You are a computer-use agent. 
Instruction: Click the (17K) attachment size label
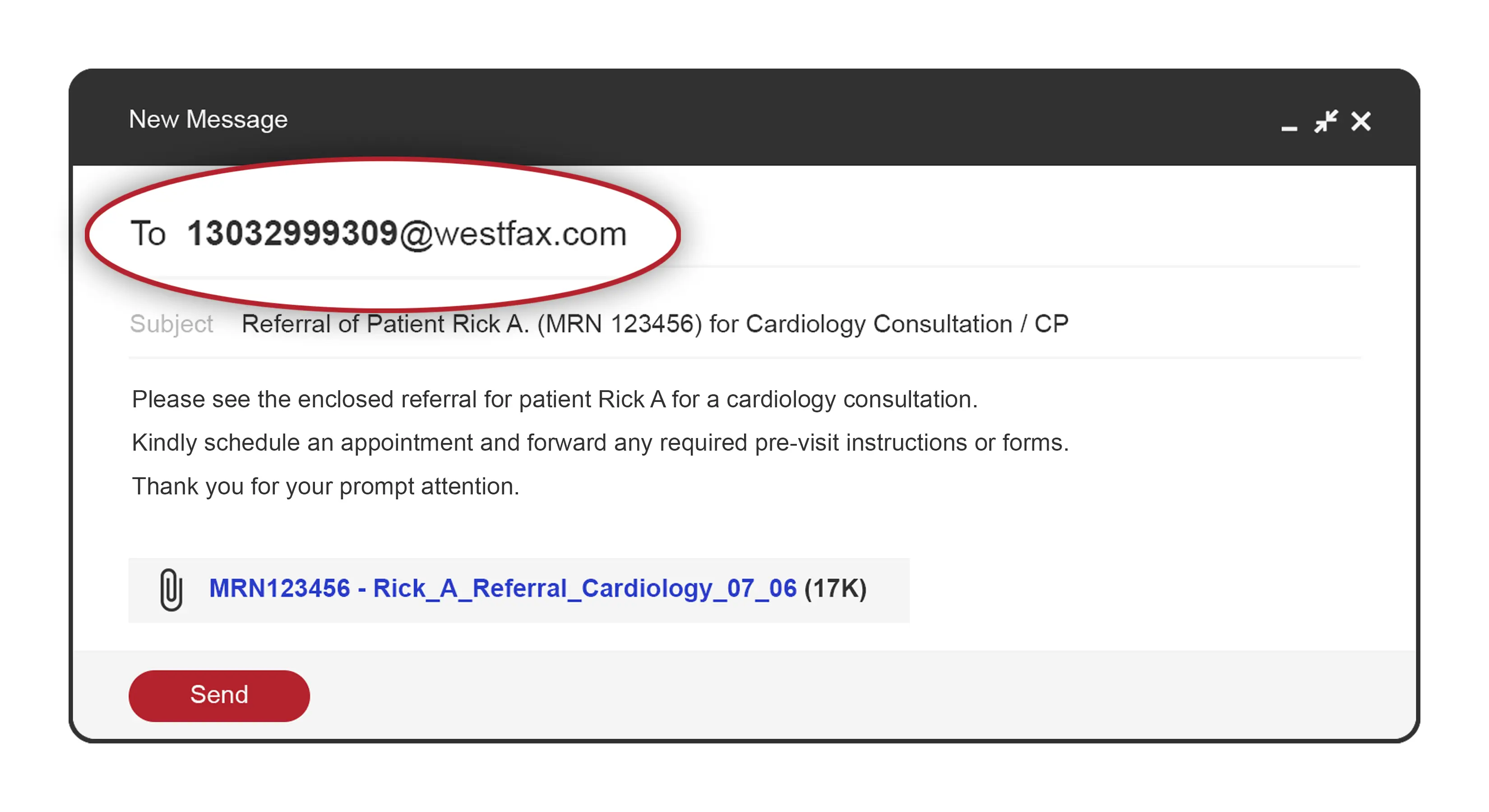click(835, 588)
